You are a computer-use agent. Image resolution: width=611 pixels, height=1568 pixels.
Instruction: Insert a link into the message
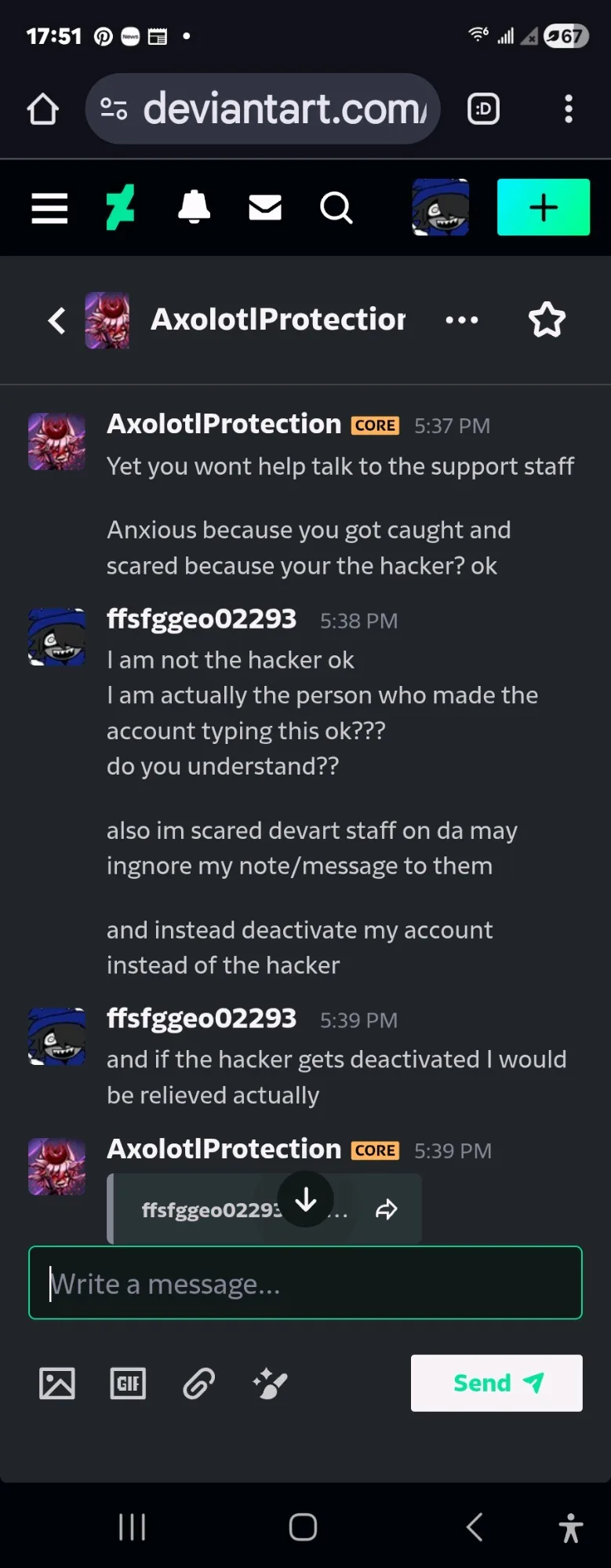[199, 1384]
